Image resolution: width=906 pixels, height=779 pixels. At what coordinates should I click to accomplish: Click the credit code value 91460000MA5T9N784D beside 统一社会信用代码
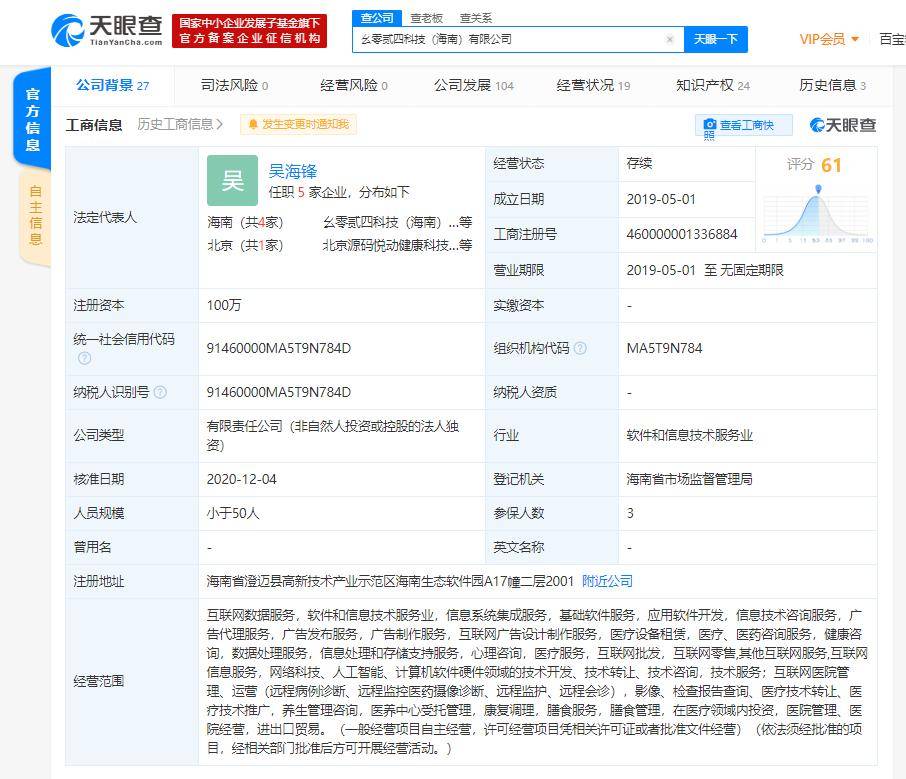(x=279, y=348)
